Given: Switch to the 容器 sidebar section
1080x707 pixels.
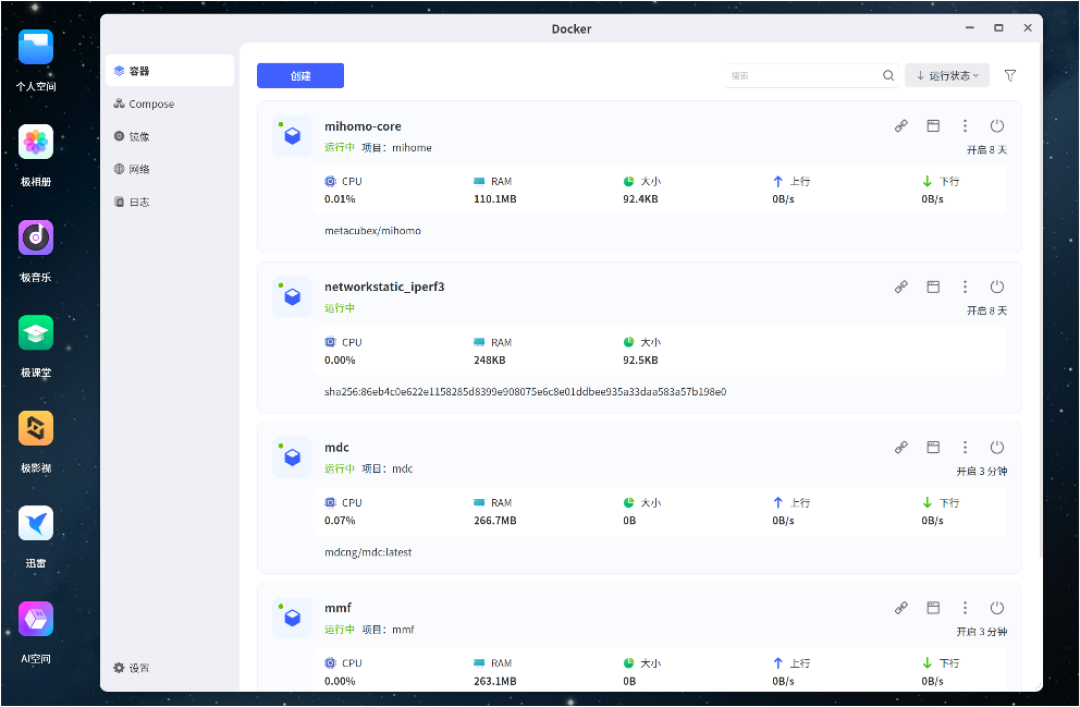Looking at the screenshot, I should point(170,71).
